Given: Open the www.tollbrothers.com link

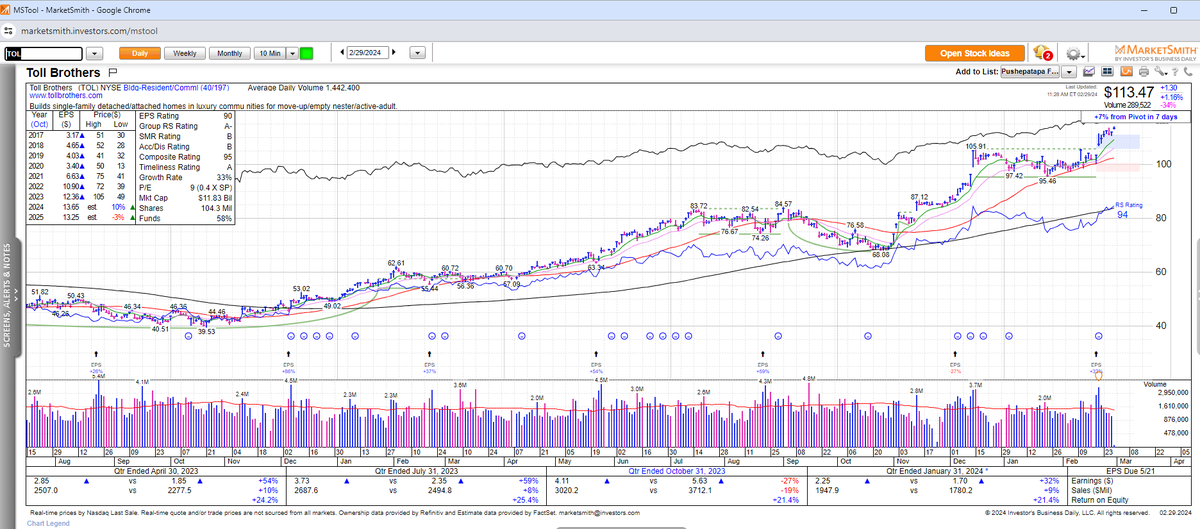Looking at the screenshot, I should click(x=64, y=96).
